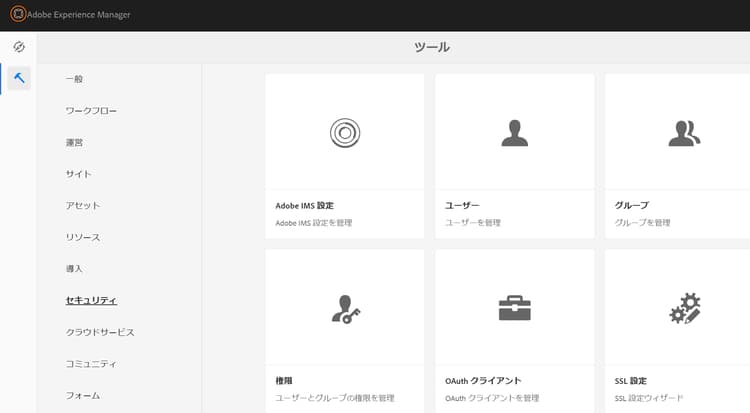Click the Adobe IMS 設定 concentric circles icon

click(x=345, y=133)
